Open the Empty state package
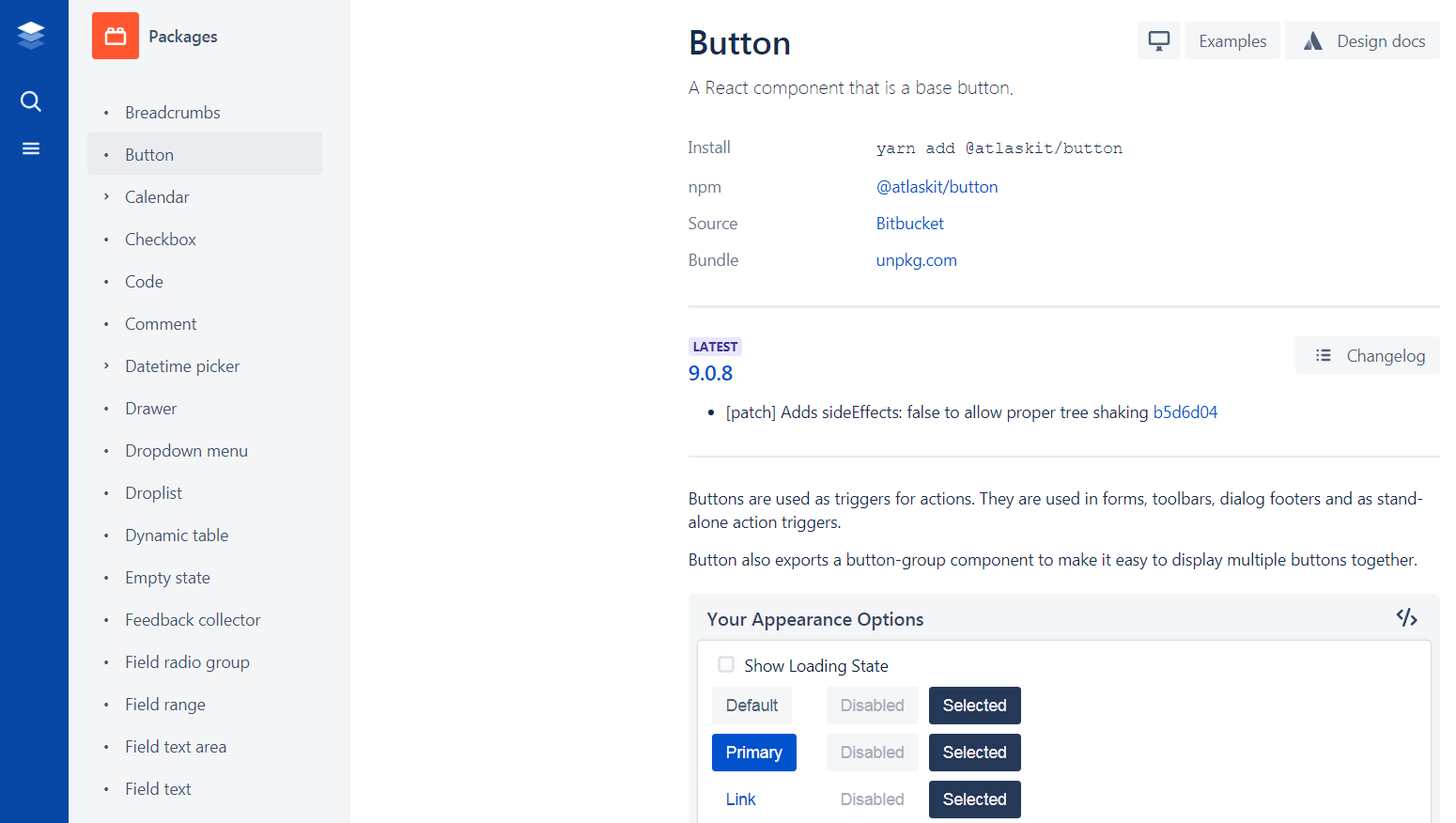This screenshot has height=823, width=1456. click(205, 578)
